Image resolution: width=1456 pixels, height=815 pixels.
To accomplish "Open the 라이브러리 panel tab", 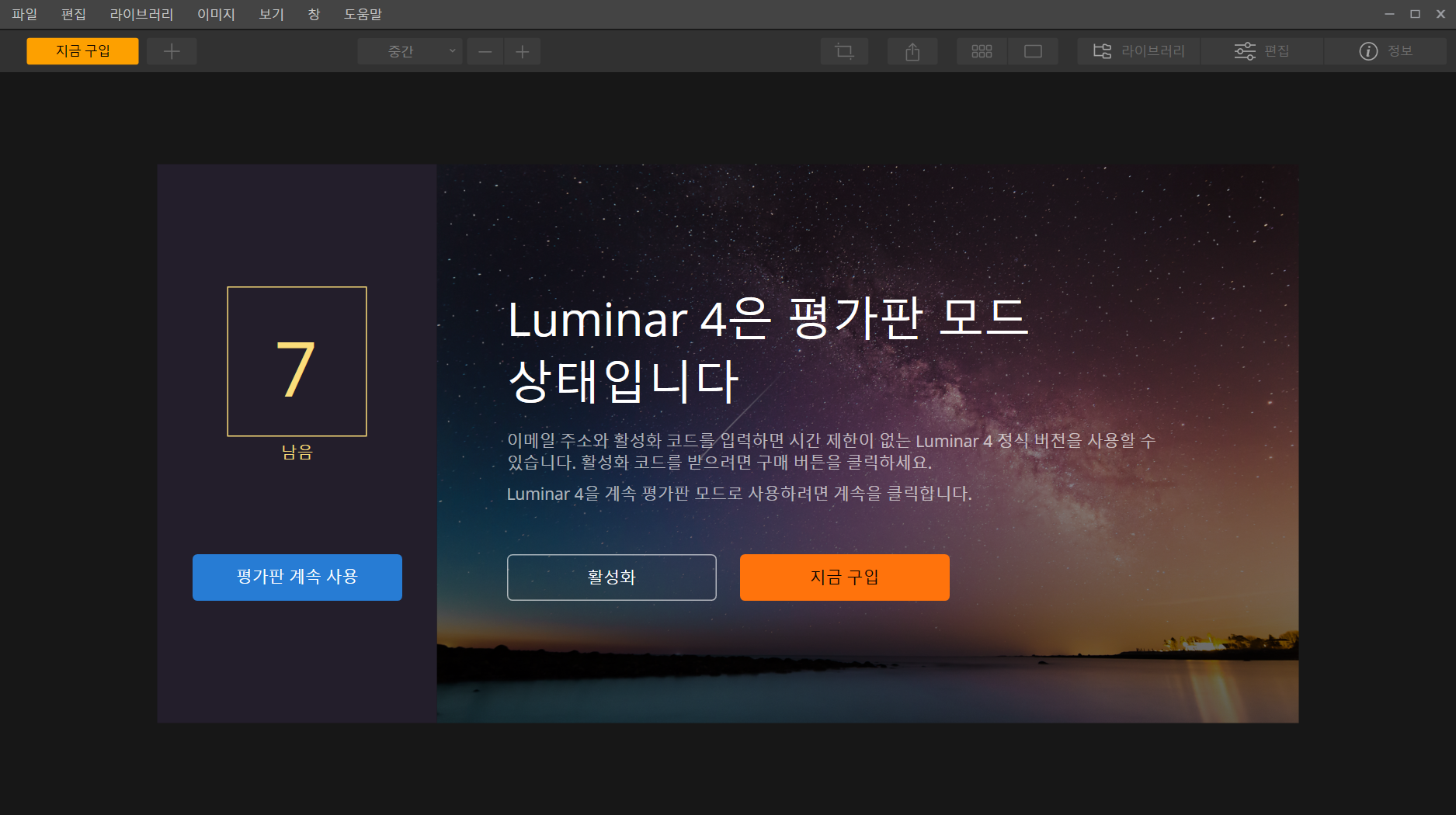I will coord(1138,51).
